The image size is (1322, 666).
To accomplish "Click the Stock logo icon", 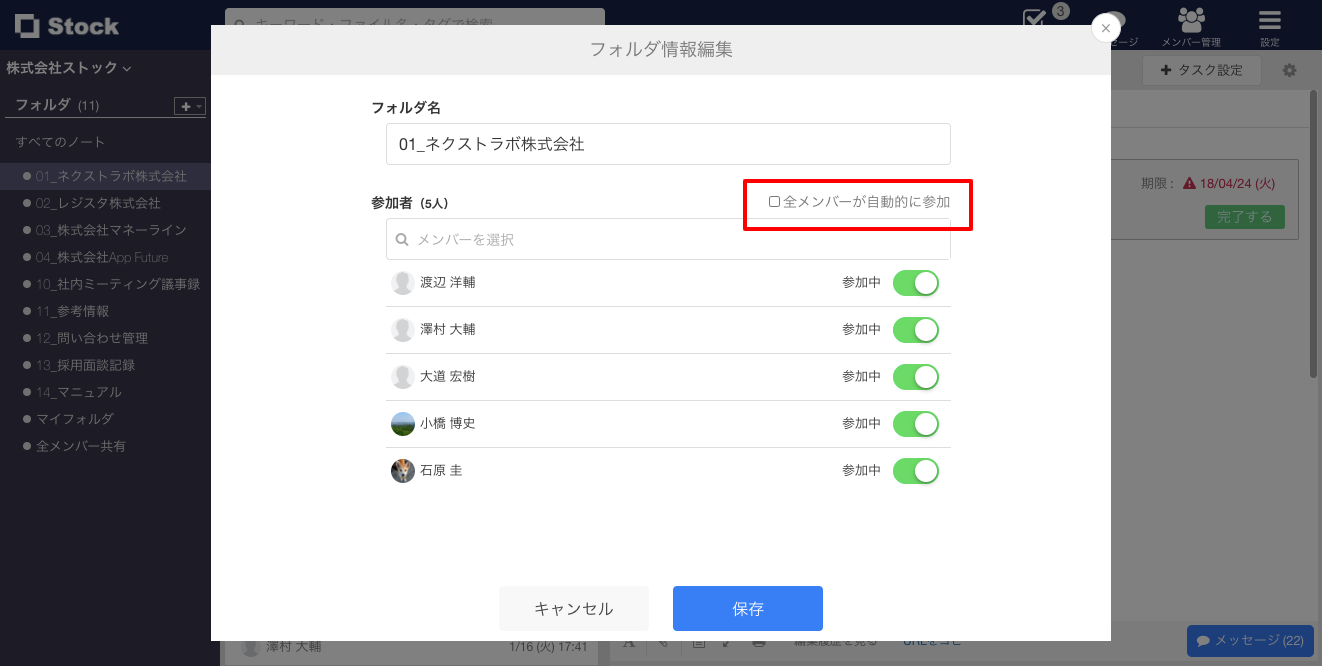I will point(28,26).
